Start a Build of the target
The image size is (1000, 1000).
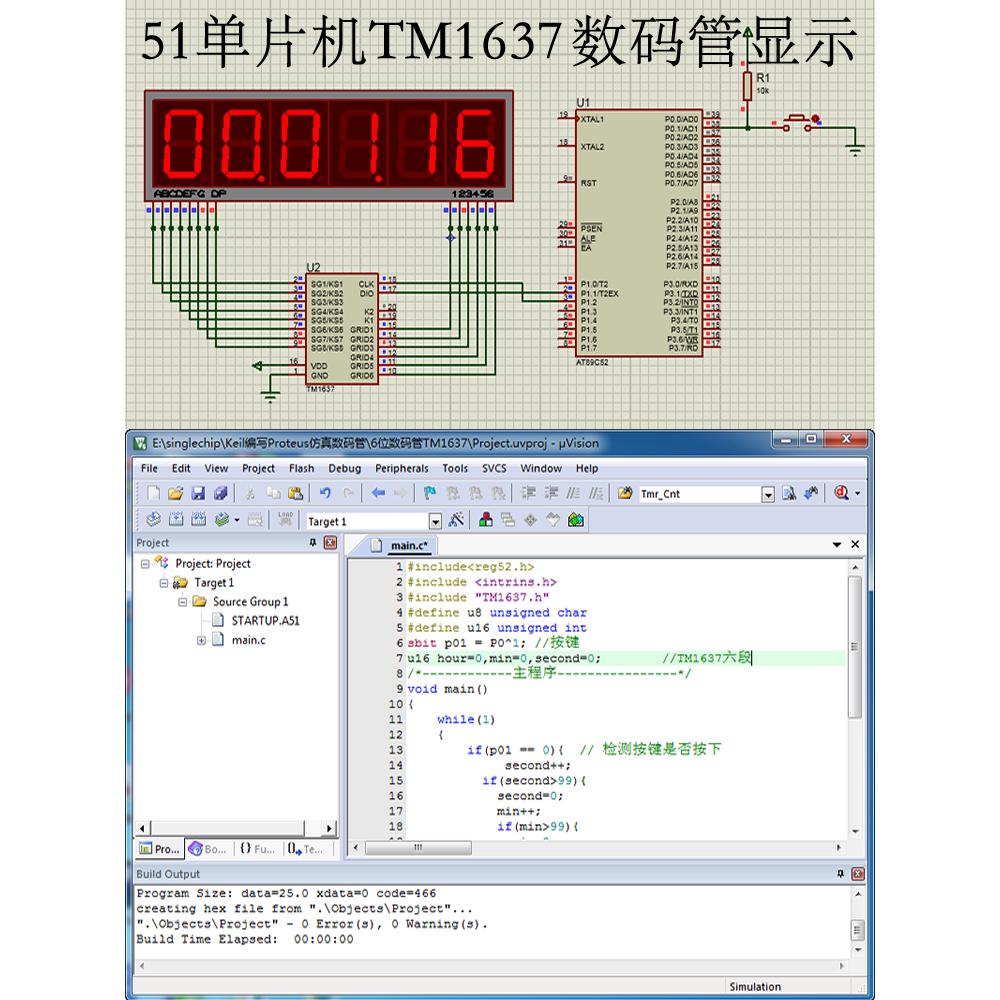coord(178,518)
